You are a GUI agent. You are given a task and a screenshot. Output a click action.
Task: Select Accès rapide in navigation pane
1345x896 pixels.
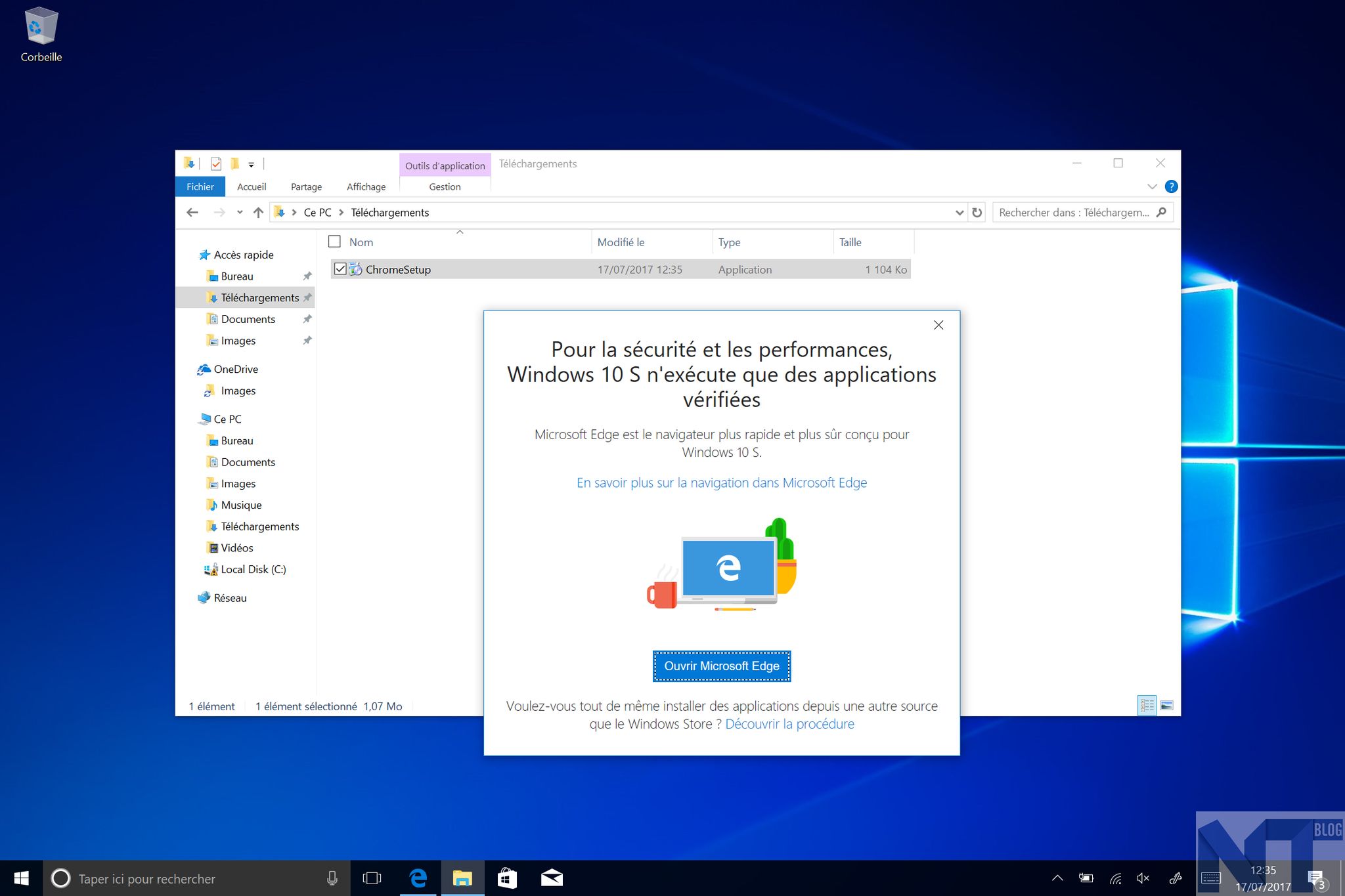pos(244,255)
